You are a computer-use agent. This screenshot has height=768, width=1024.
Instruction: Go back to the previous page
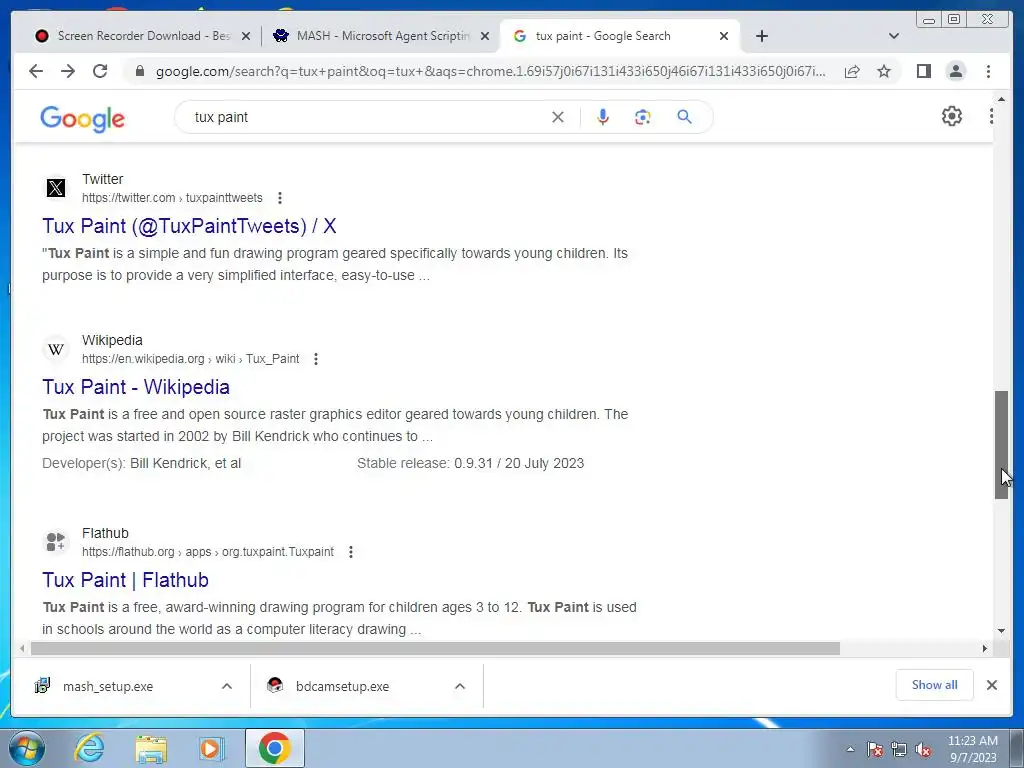(36, 71)
